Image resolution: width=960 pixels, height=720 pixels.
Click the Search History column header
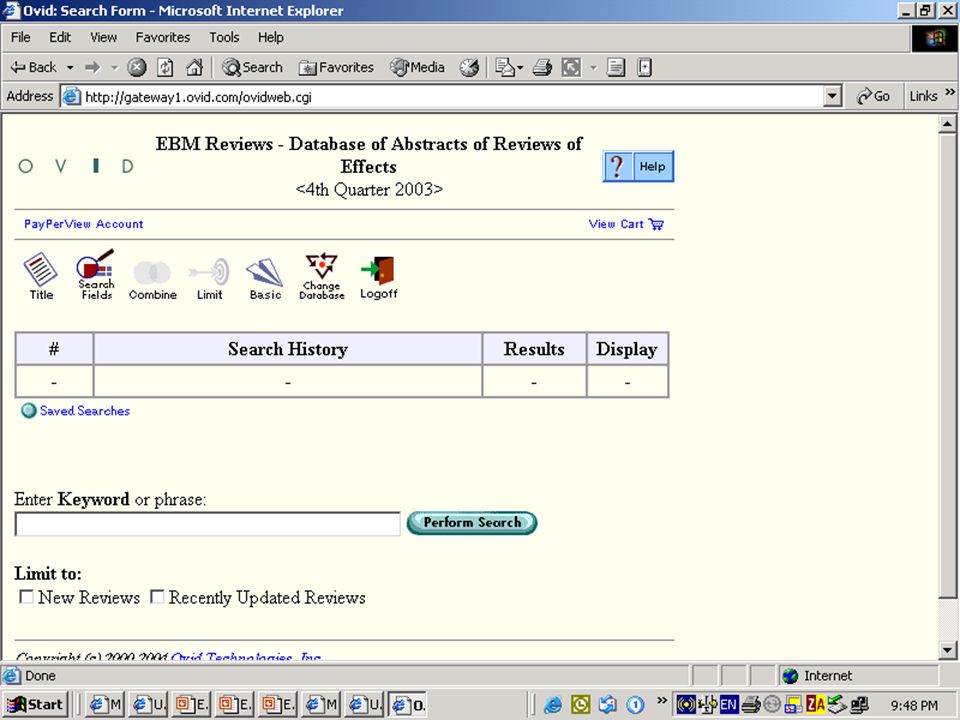click(288, 349)
